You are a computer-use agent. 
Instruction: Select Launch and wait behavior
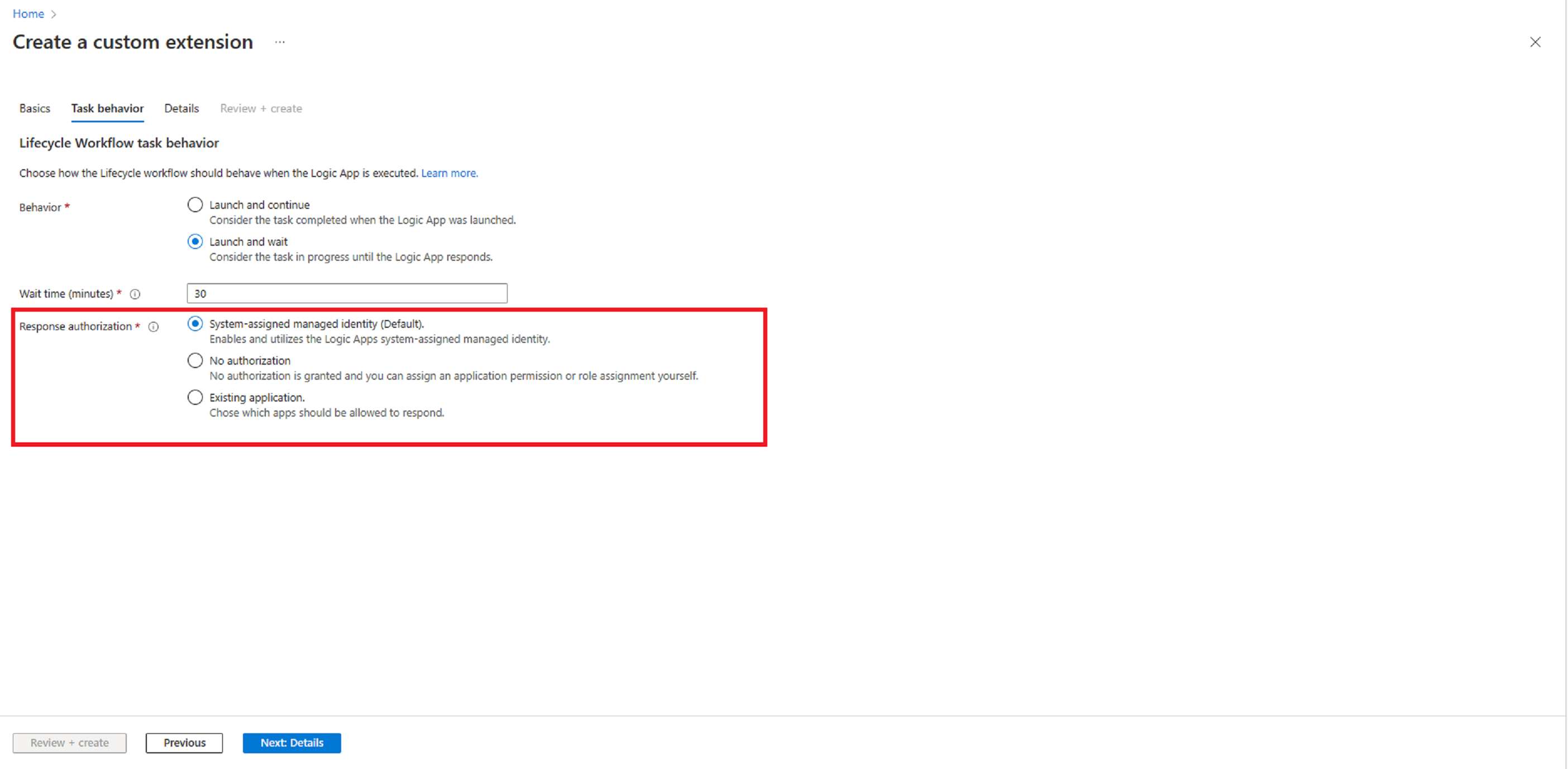(x=196, y=242)
